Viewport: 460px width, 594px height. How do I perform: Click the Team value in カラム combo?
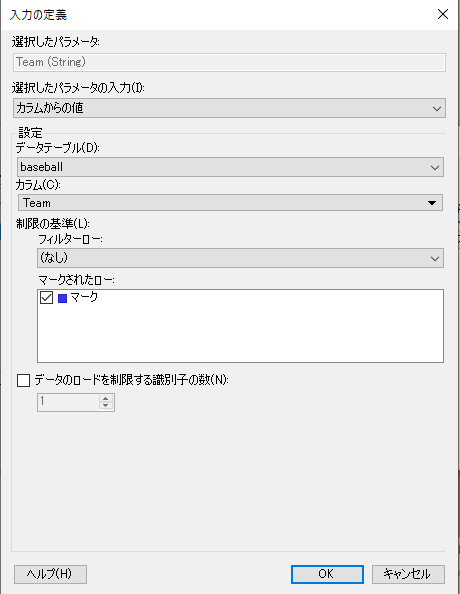pos(37,203)
